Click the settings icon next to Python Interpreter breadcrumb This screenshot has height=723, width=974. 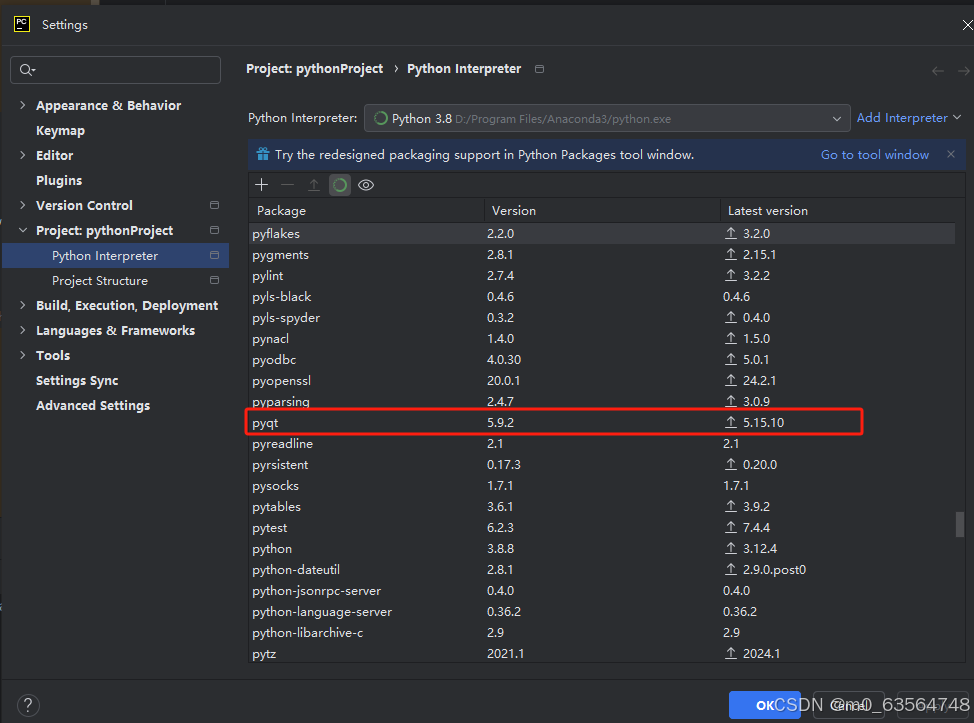[538, 69]
